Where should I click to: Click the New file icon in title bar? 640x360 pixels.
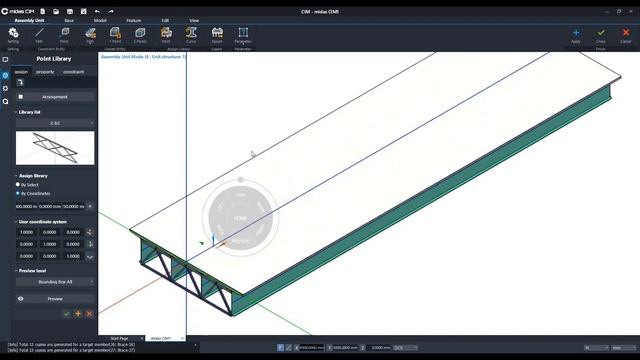click(x=42, y=11)
